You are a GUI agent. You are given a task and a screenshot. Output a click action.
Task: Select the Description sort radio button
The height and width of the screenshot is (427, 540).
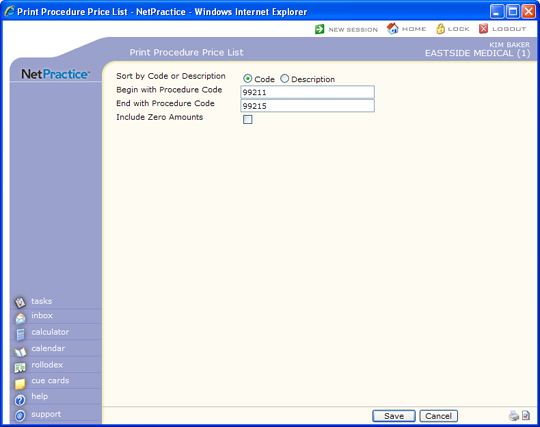284,79
